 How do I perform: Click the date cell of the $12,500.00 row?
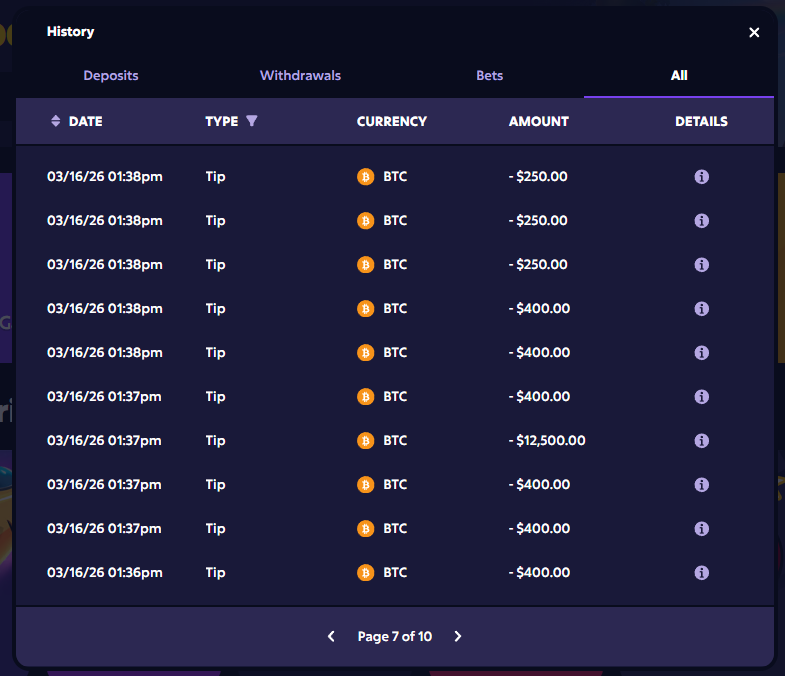click(104, 441)
